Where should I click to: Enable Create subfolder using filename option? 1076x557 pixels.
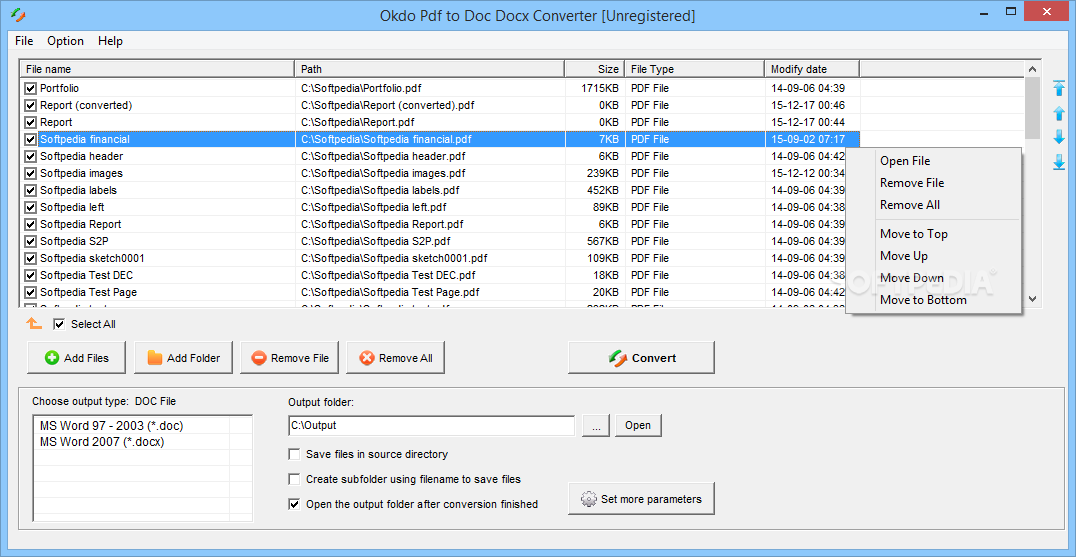pyautogui.click(x=294, y=479)
